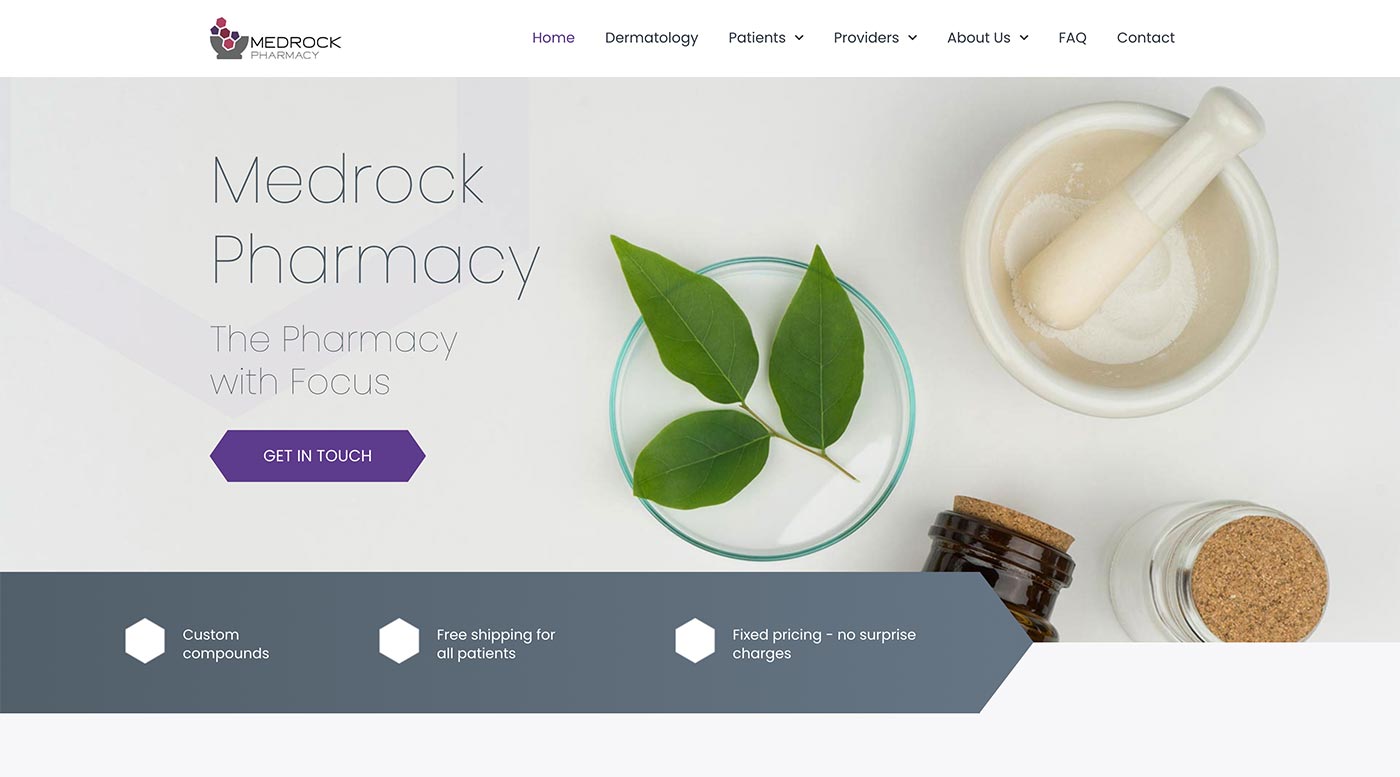Click hexagon icon beside Free shipping text
This screenshot has height=777, width=1400.
click(x=399, y=641)
